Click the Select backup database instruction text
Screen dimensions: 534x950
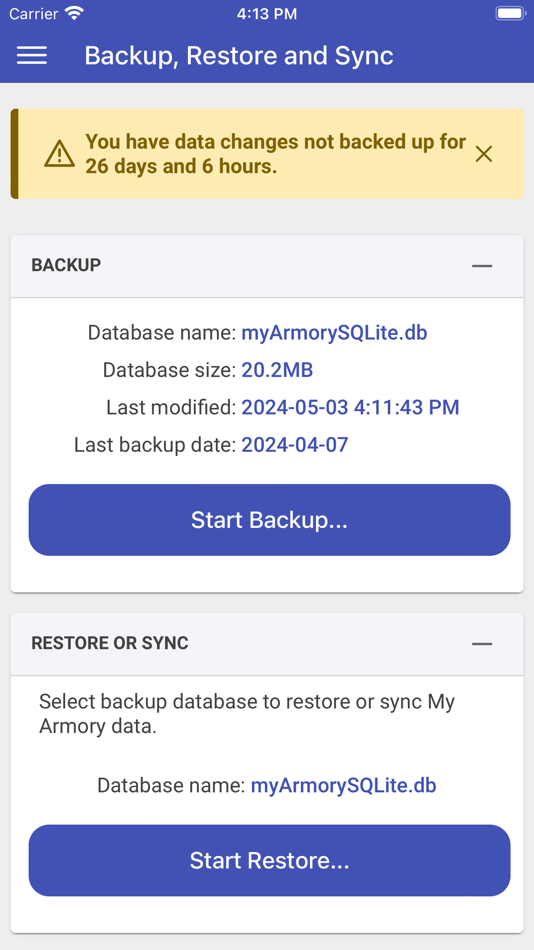pos(247,714)
